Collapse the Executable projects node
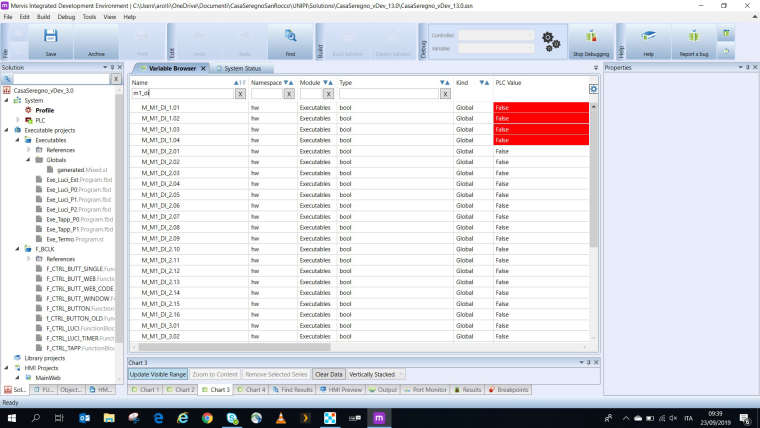Viewport: 760px width, 428px height. [7, 130]
